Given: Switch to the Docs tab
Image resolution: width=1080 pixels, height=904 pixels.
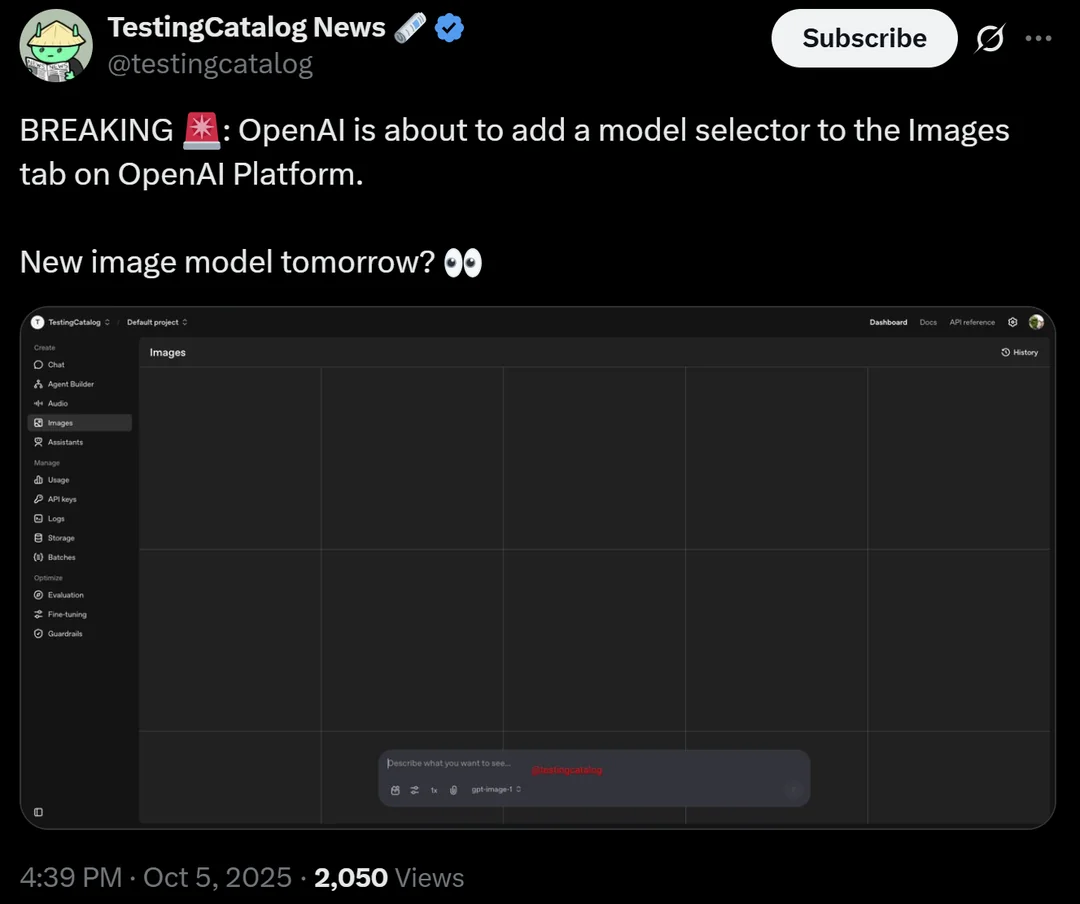Looking at the screenshot, I should [928, 322].
